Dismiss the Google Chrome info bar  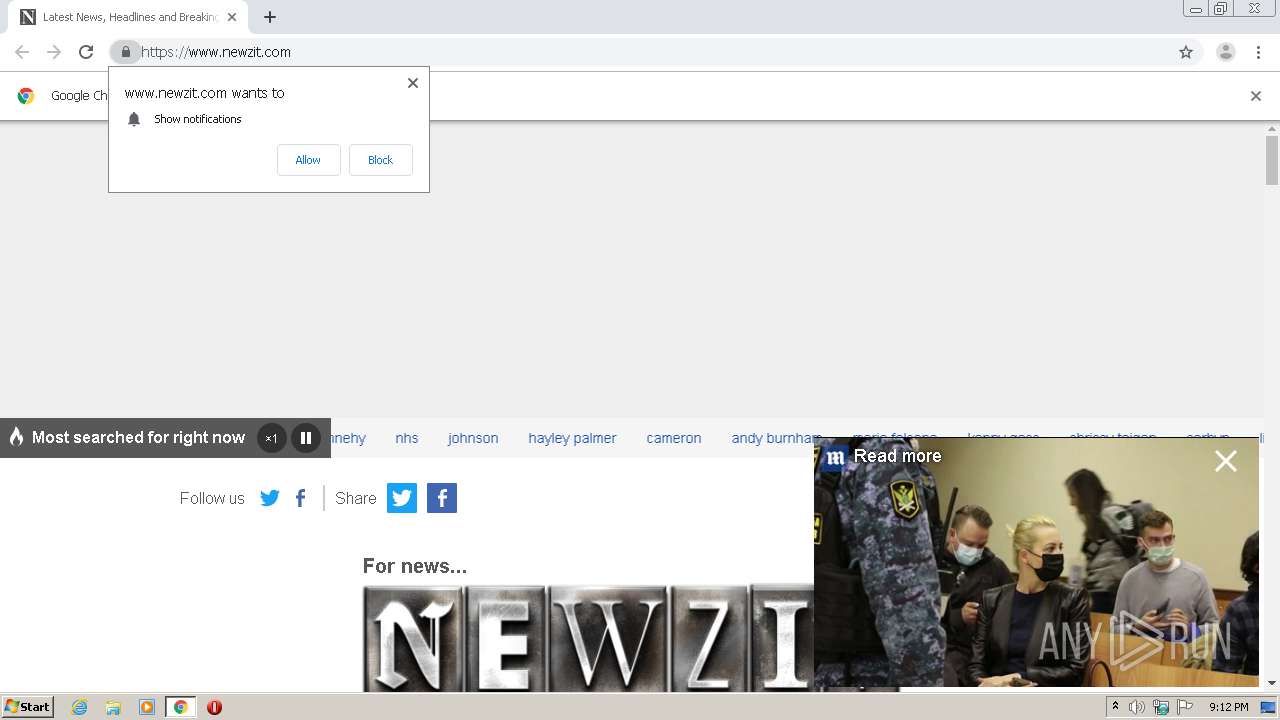pyautogui.click(x=1256, y=96)
